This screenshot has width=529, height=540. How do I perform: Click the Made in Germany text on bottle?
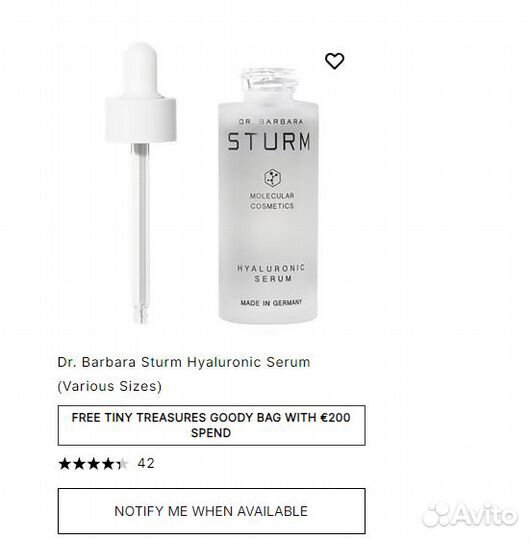point(271,303)
